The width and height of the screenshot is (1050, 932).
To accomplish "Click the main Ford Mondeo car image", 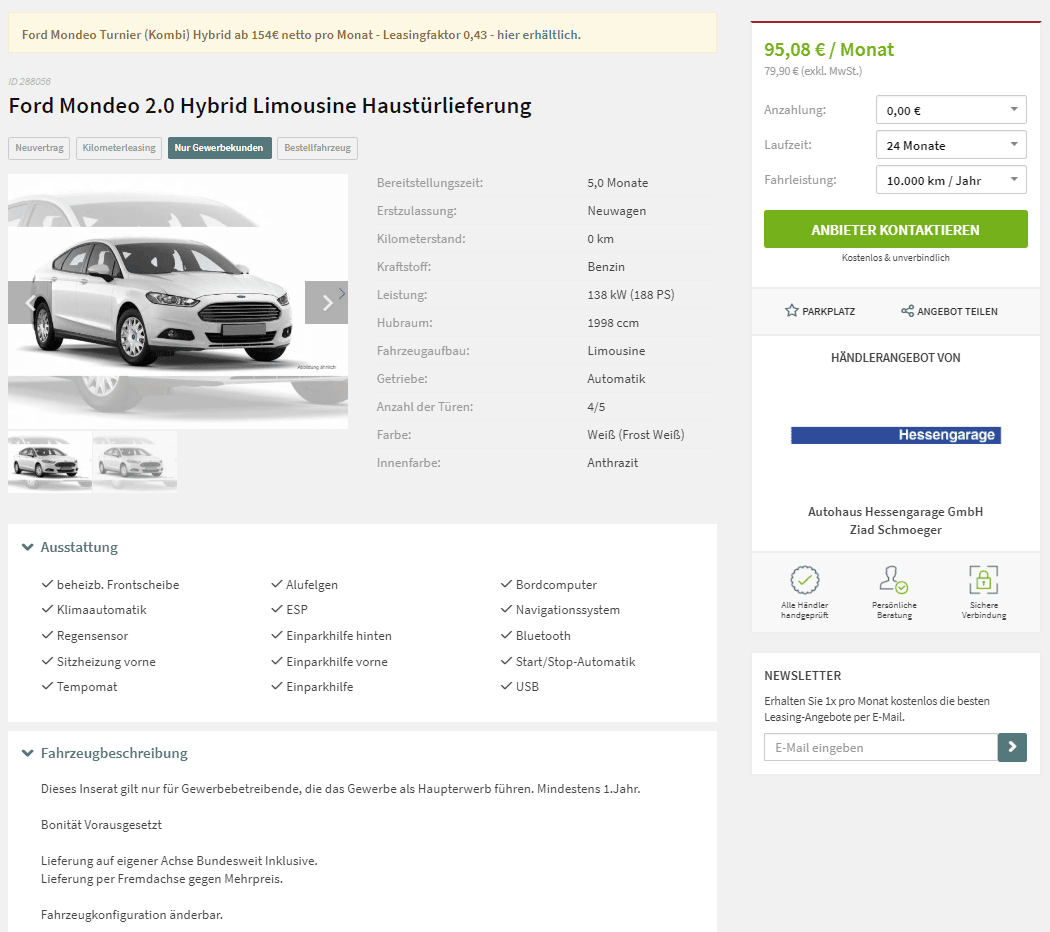I will click(178, 301).
